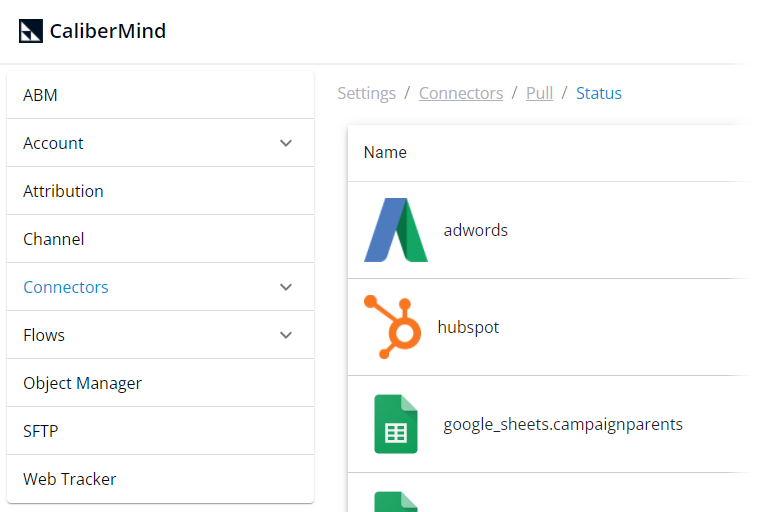
Task: Select Attribution in the sidebar
Action: tap(63, 191)
